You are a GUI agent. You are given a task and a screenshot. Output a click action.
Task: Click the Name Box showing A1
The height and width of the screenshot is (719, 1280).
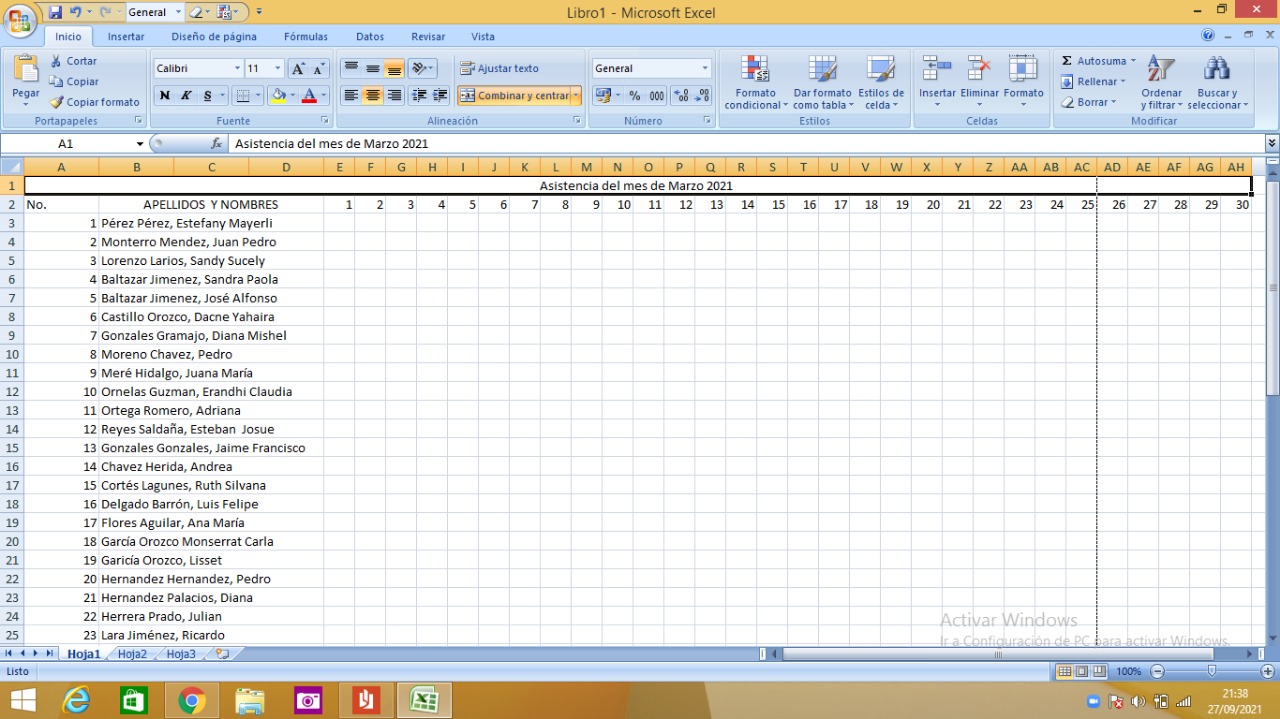pos(66,144)
